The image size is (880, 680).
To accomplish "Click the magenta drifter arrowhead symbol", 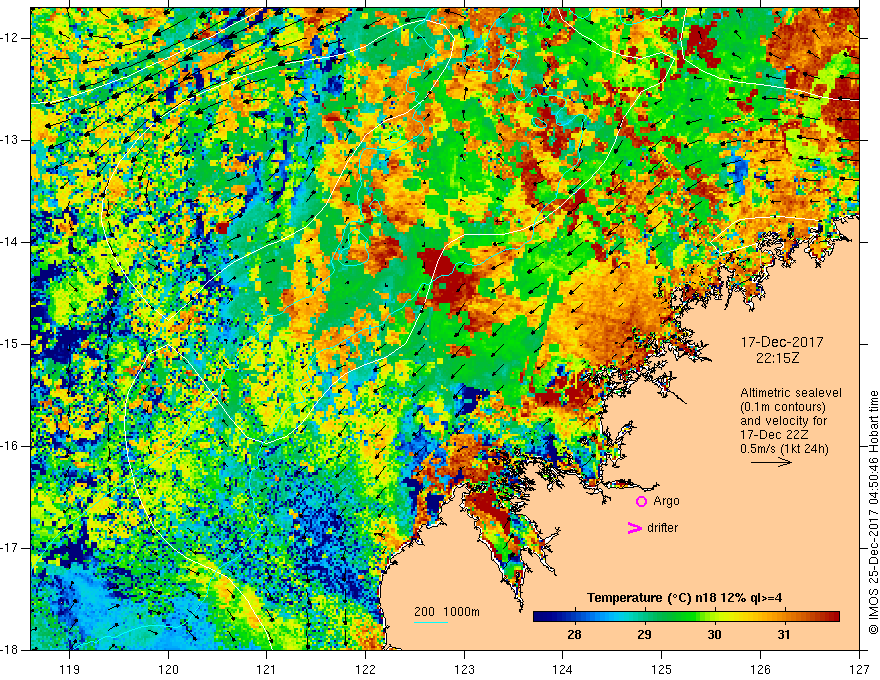I will coord(634,528).
